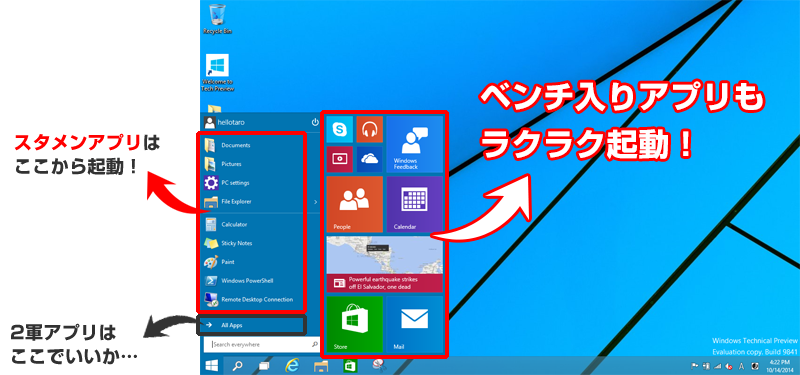Open the OneDrive cloud tile
This screenshot has height=375, width=800.
(x=369, y=159)
